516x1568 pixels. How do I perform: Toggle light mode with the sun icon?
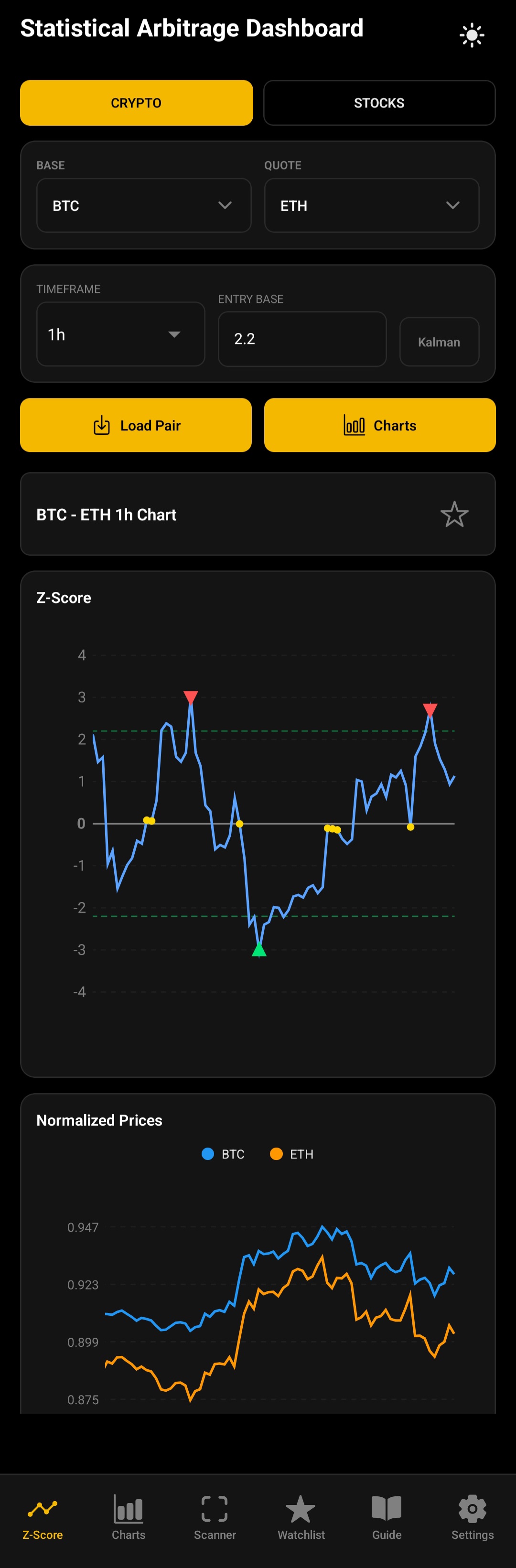[x=472, y=35]
